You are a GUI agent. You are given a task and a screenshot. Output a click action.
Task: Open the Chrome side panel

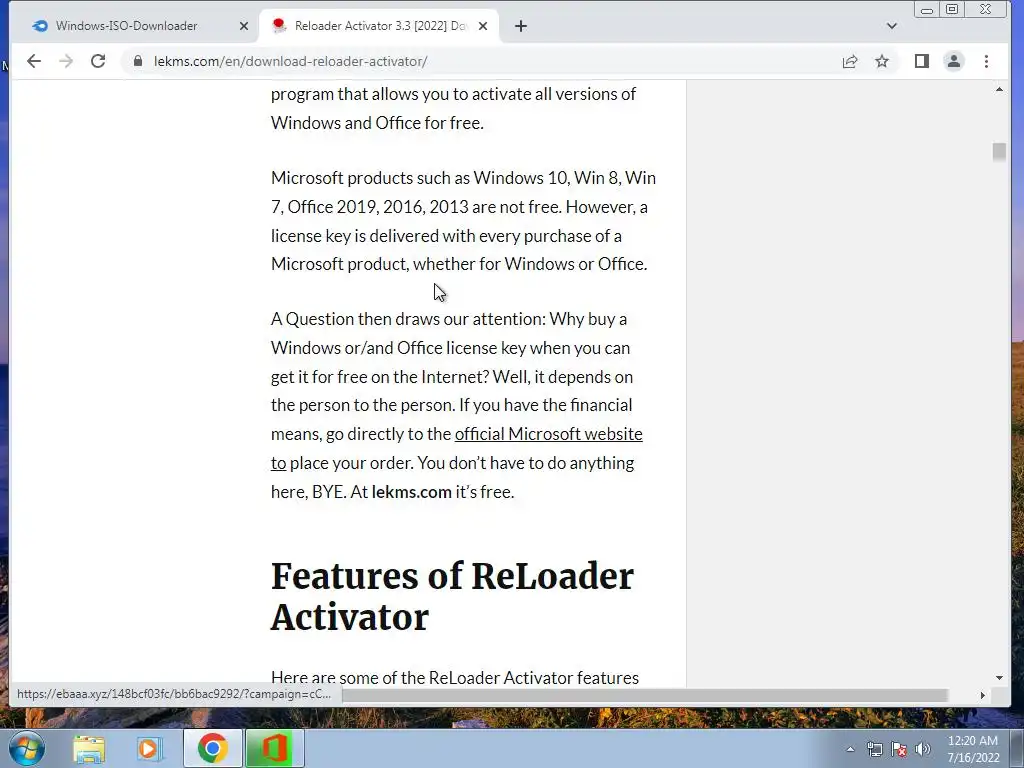[921, 61]
